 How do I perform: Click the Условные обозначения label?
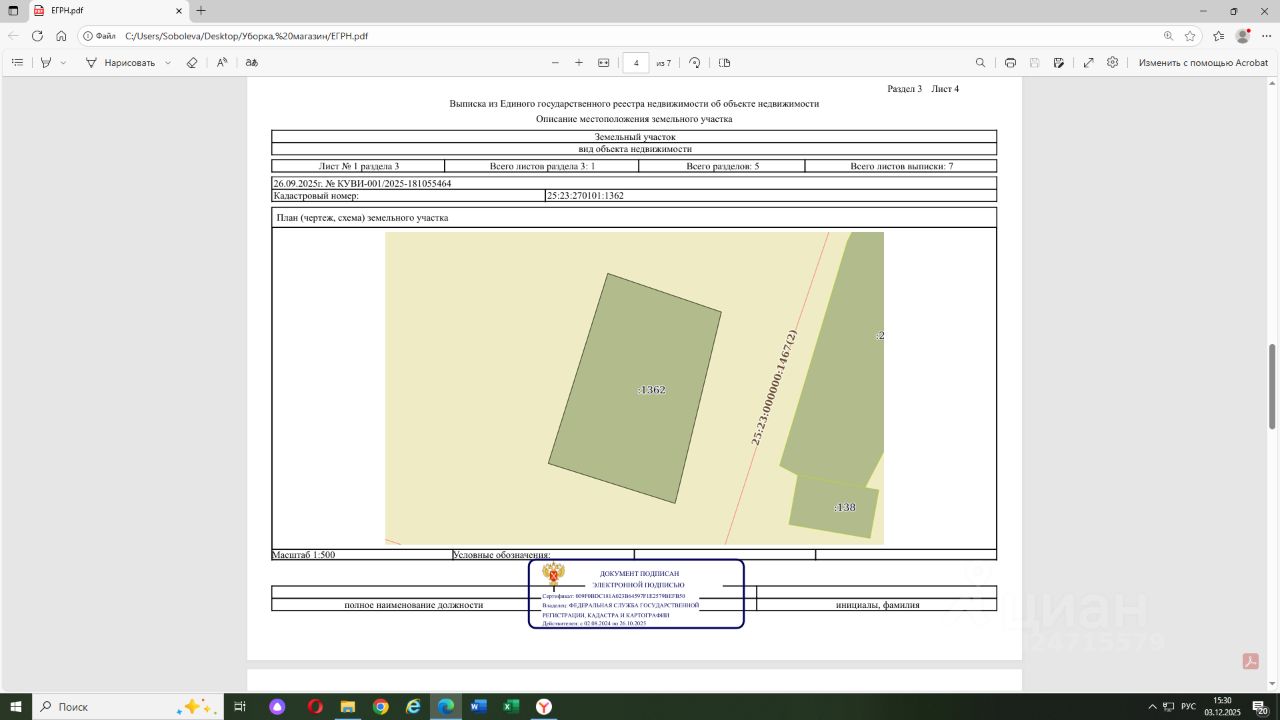point(502,554)
